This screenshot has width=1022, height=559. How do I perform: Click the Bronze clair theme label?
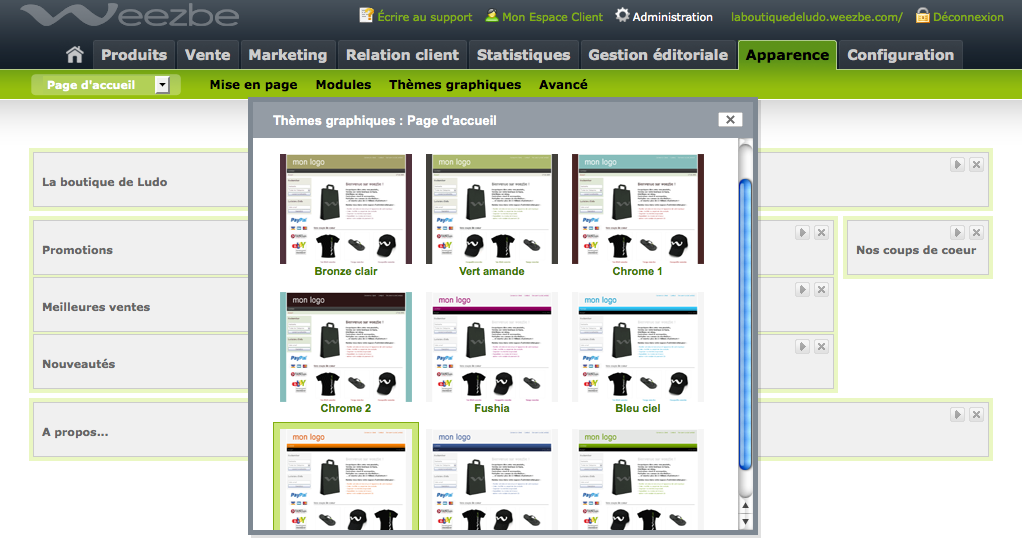point(345,271)
